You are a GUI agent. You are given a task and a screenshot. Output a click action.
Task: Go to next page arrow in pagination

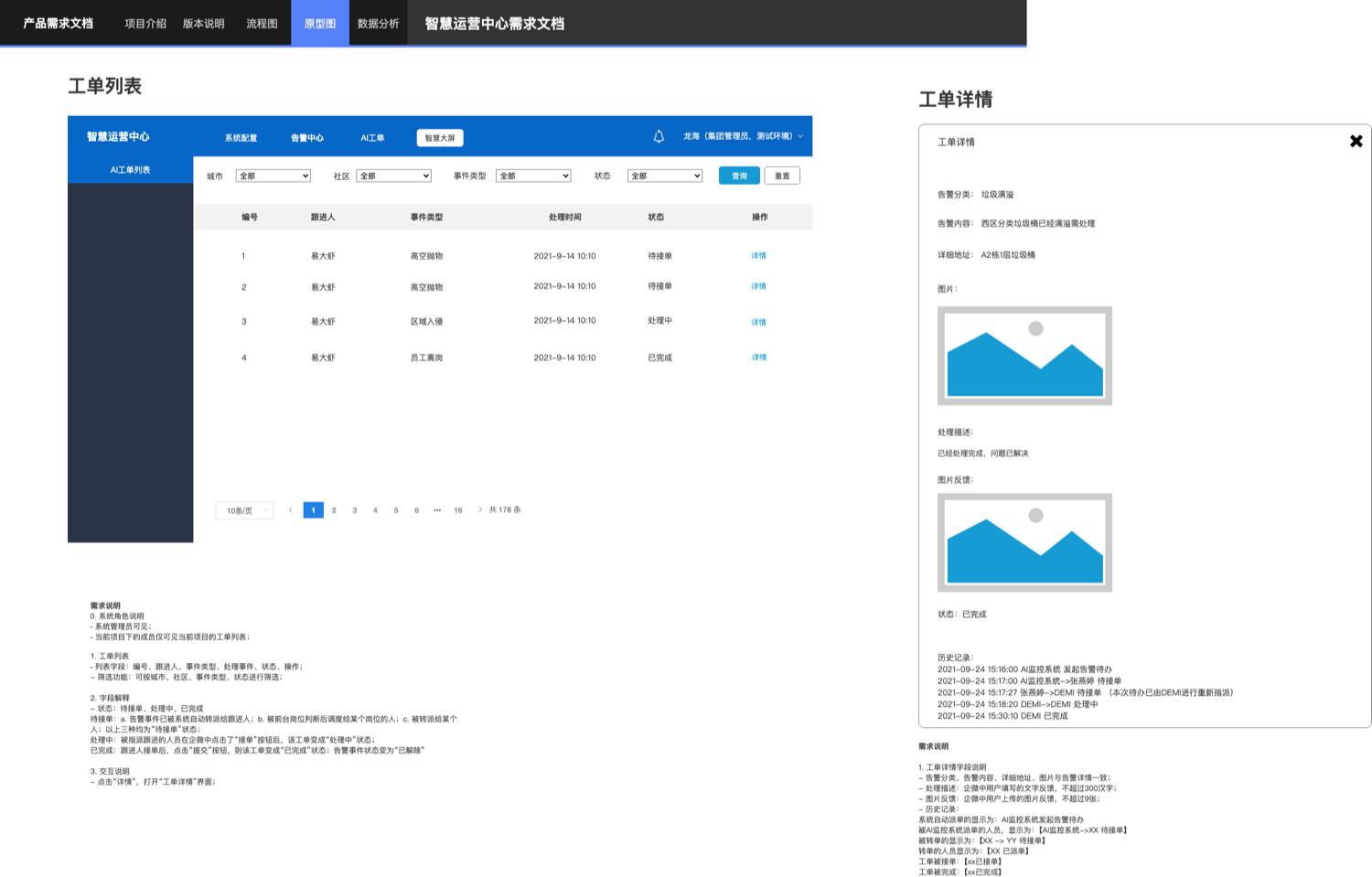pos(479,510)
